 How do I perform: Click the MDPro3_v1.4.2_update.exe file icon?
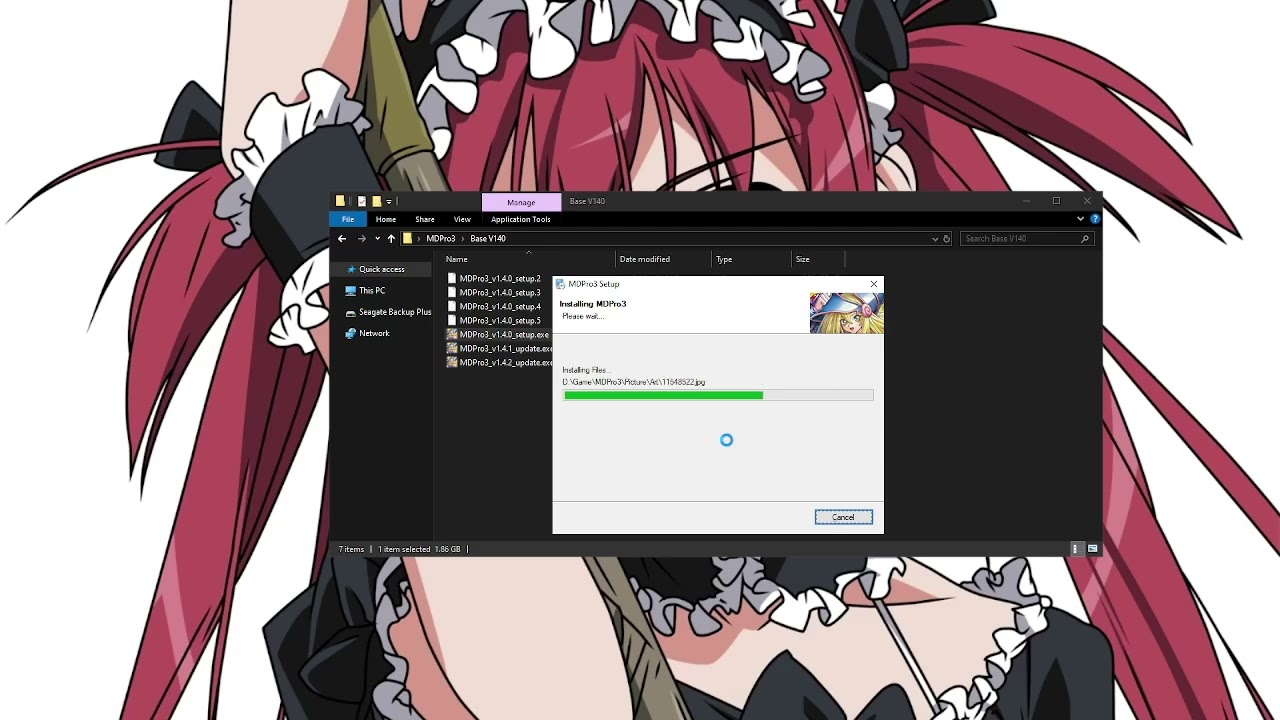click(x=452, y=363)
